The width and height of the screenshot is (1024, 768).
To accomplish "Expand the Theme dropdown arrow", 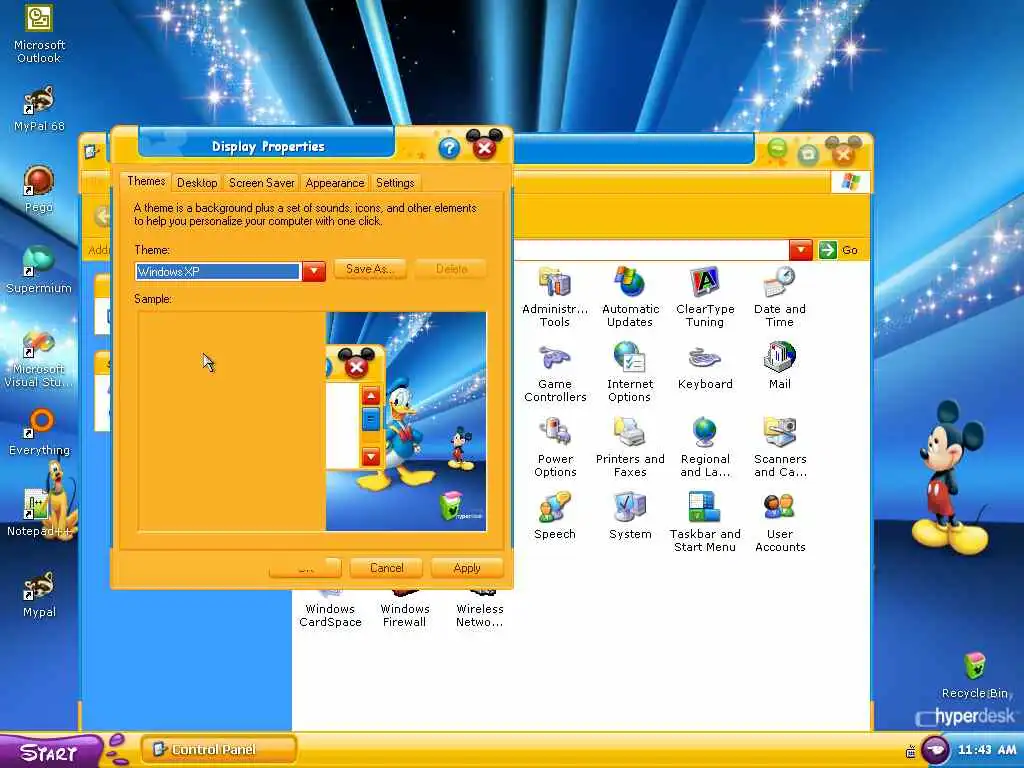I will pyautogui.click(x=313, y=271).
